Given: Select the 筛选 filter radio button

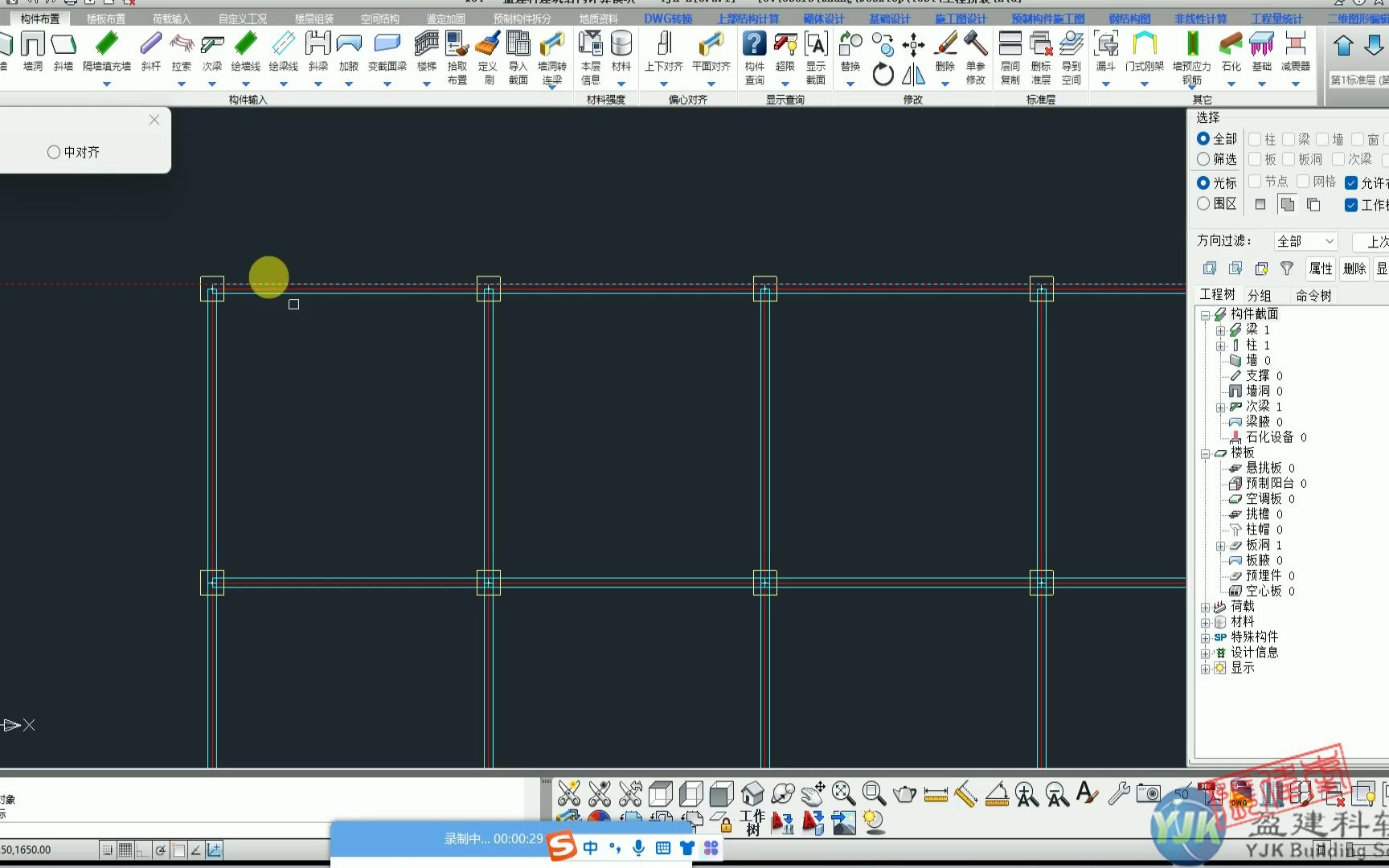Looking at the screenshot, I should point(1203,159).
